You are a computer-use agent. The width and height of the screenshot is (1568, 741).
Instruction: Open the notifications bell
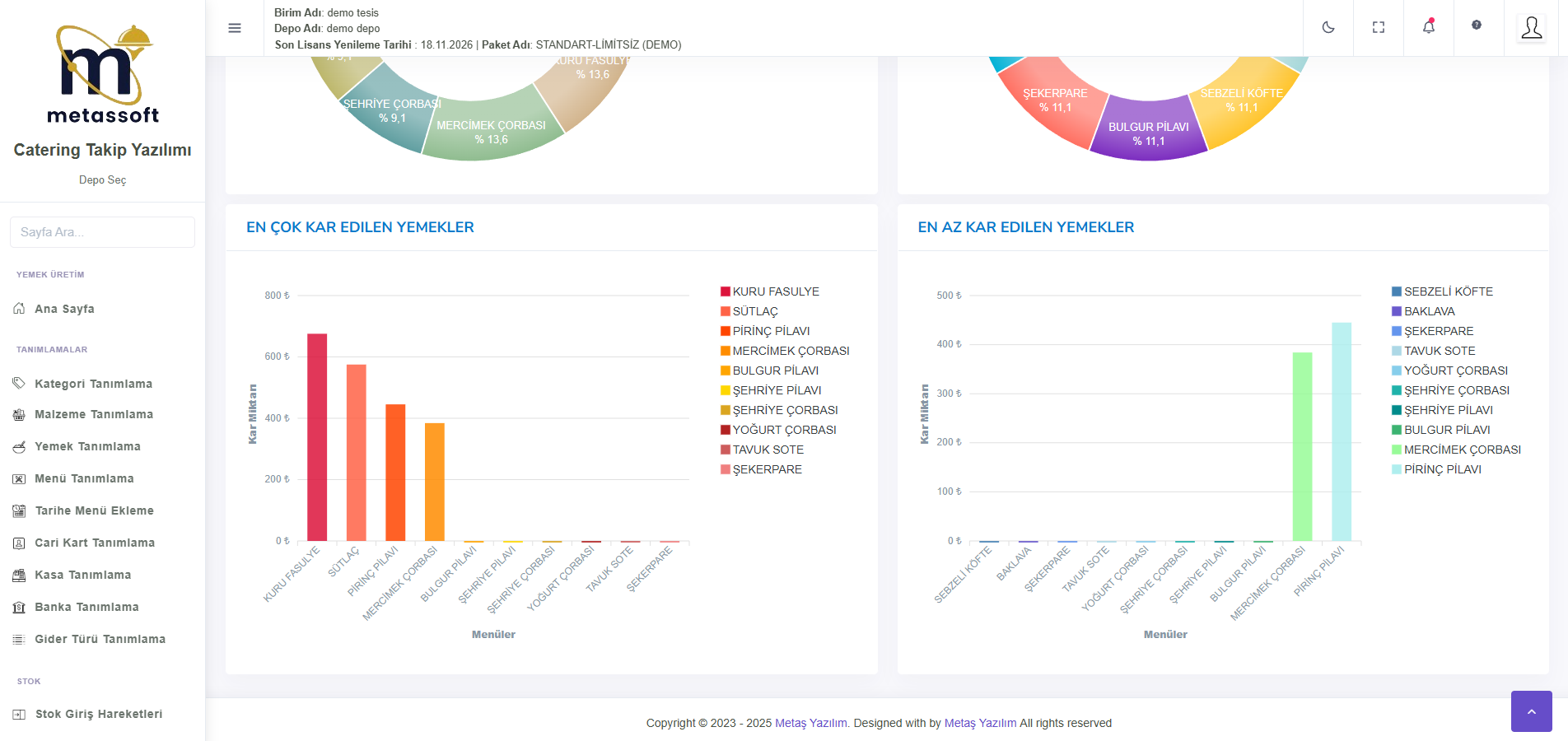click(x=1429, y=27)
